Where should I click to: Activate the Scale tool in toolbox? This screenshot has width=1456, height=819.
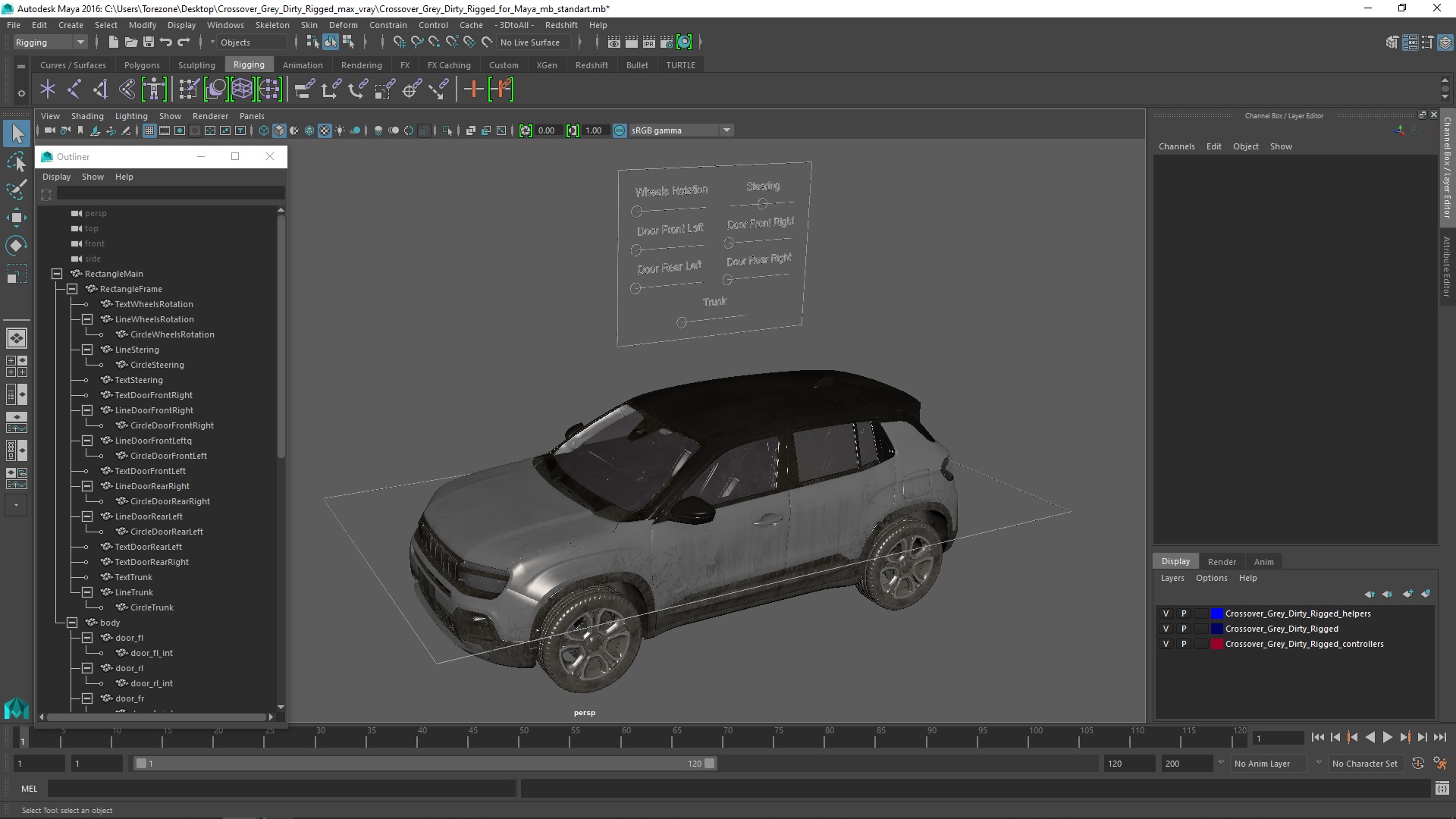(x=17, y=273)
